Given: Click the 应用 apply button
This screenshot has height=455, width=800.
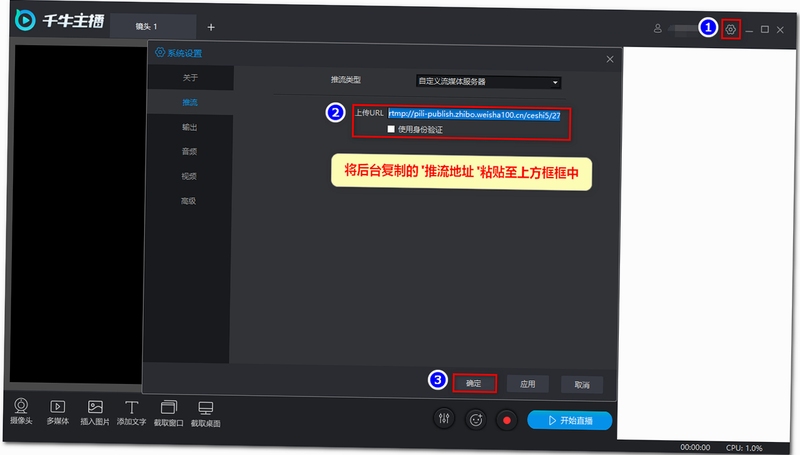Looking at the screenshot, I should coord(528,384).
